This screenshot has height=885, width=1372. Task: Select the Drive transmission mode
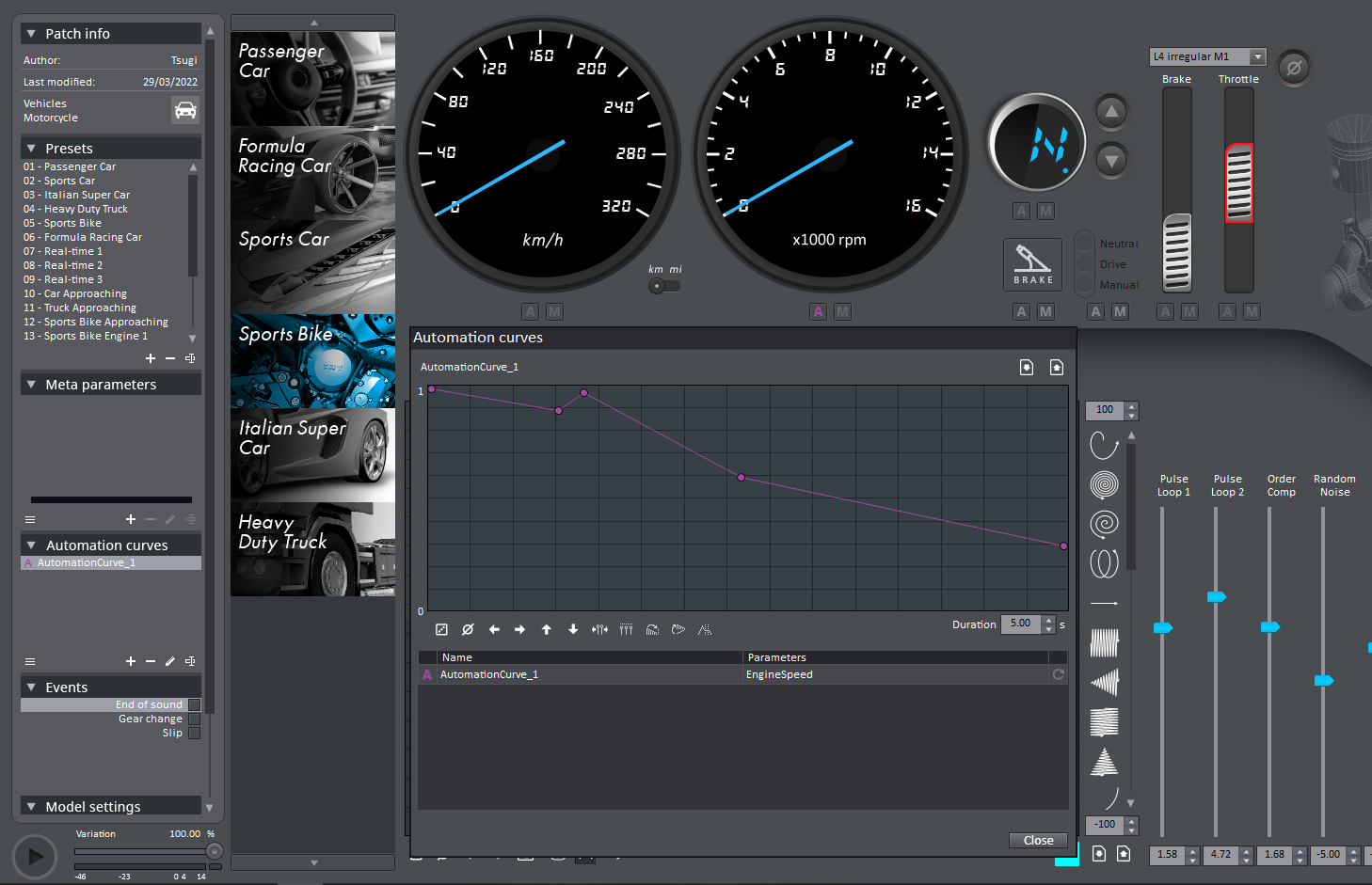click(x=1085, y=264)
